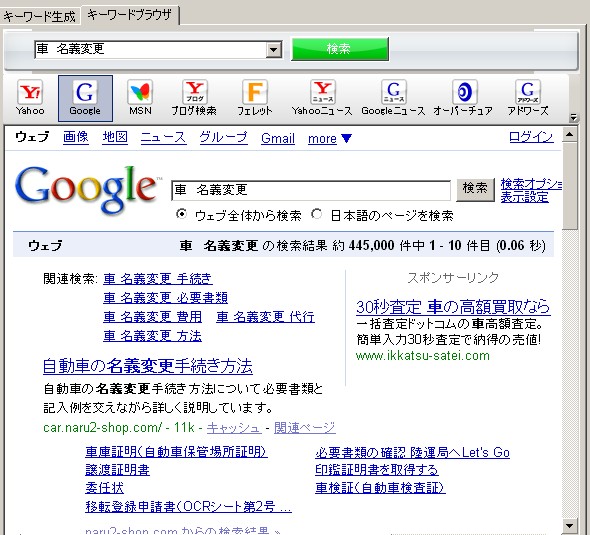
Task: Click related search 車 名義変更 必要書類
Action: tap(166, 298)
